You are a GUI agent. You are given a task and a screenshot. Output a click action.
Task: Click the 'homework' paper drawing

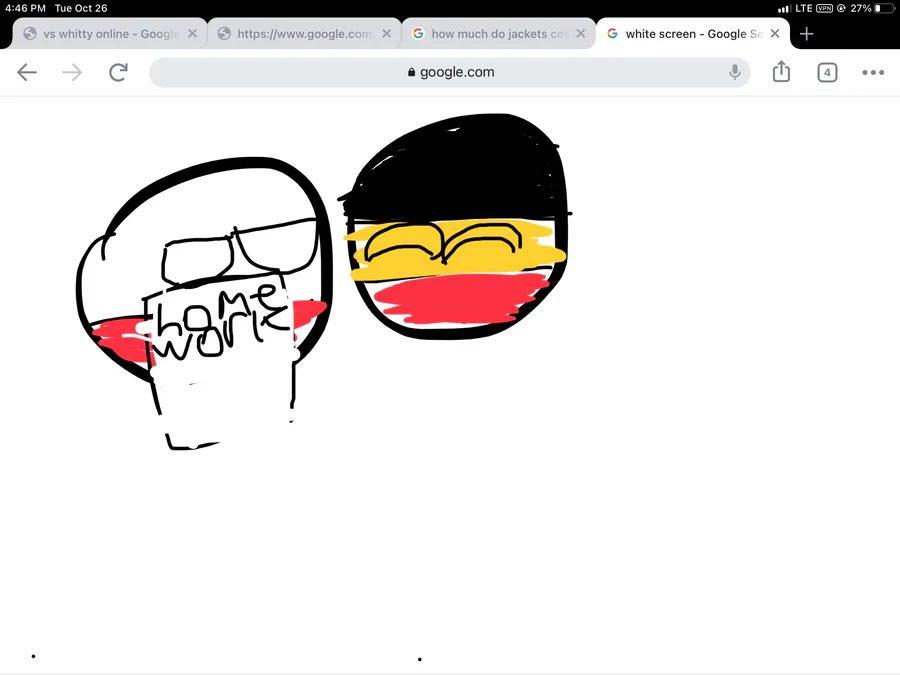pyautogui.click(x=221, y=359)
